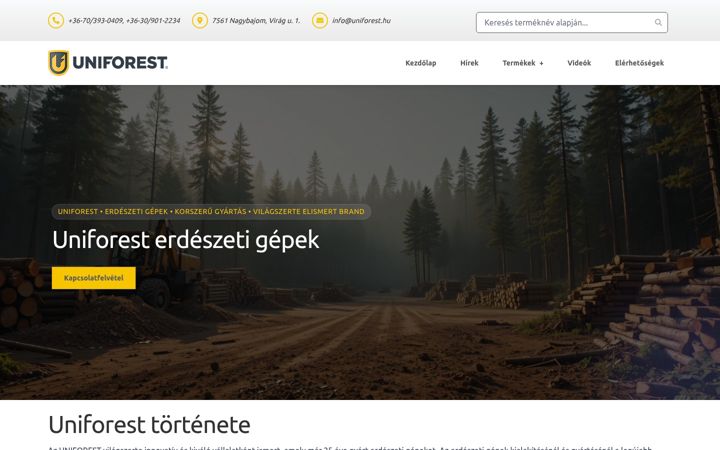Click the heading Uniforest erdészeti gépek
720x450 pixels.
click(x=186, y=240)
